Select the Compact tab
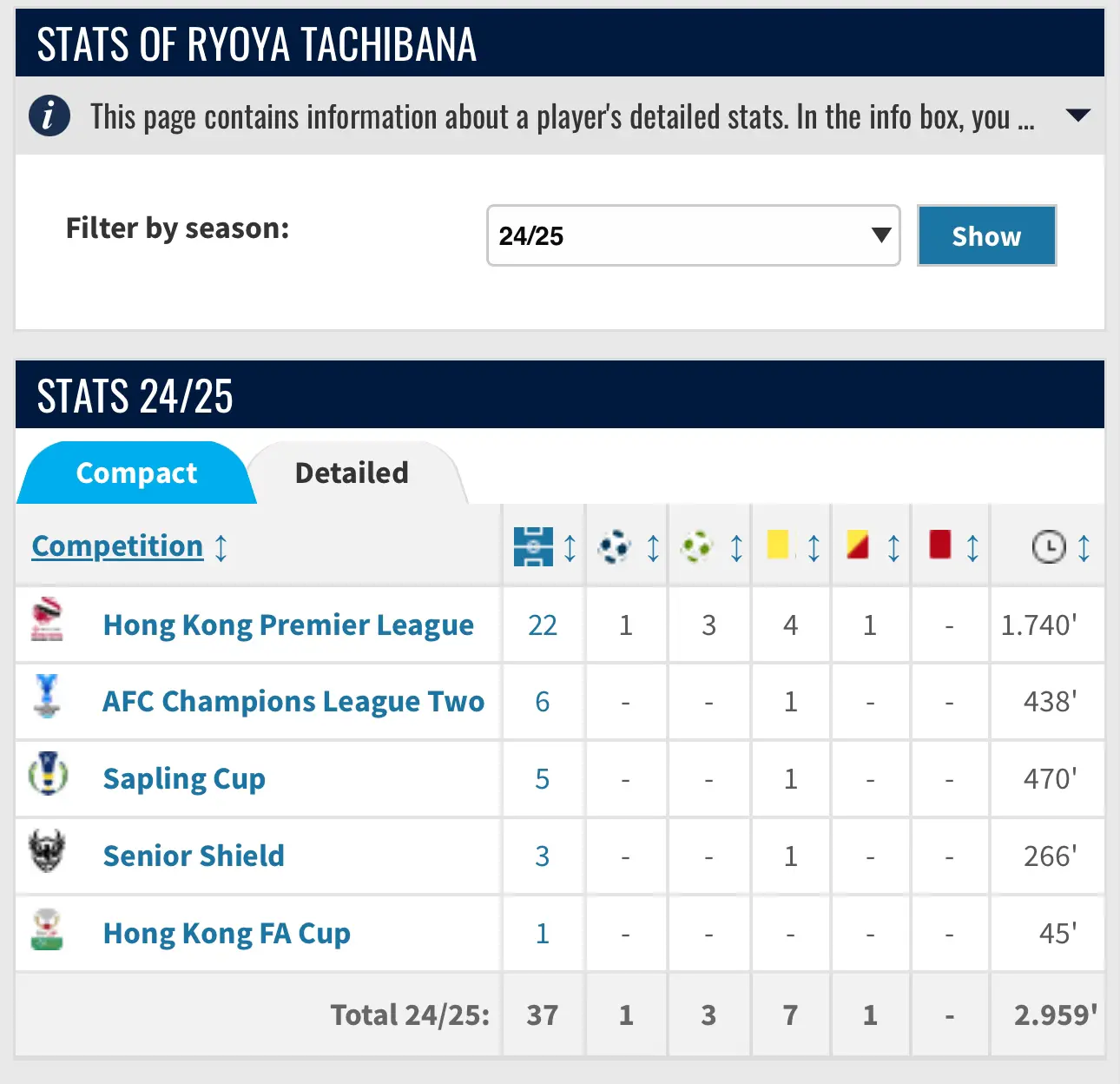This screenshot has width=1120, height=1084. coord(136,473)
